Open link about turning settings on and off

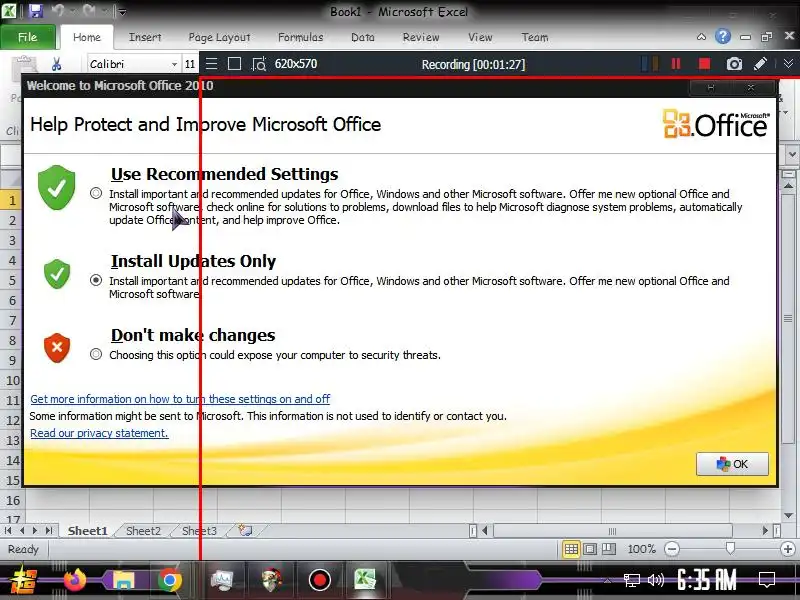pos(180,399)
